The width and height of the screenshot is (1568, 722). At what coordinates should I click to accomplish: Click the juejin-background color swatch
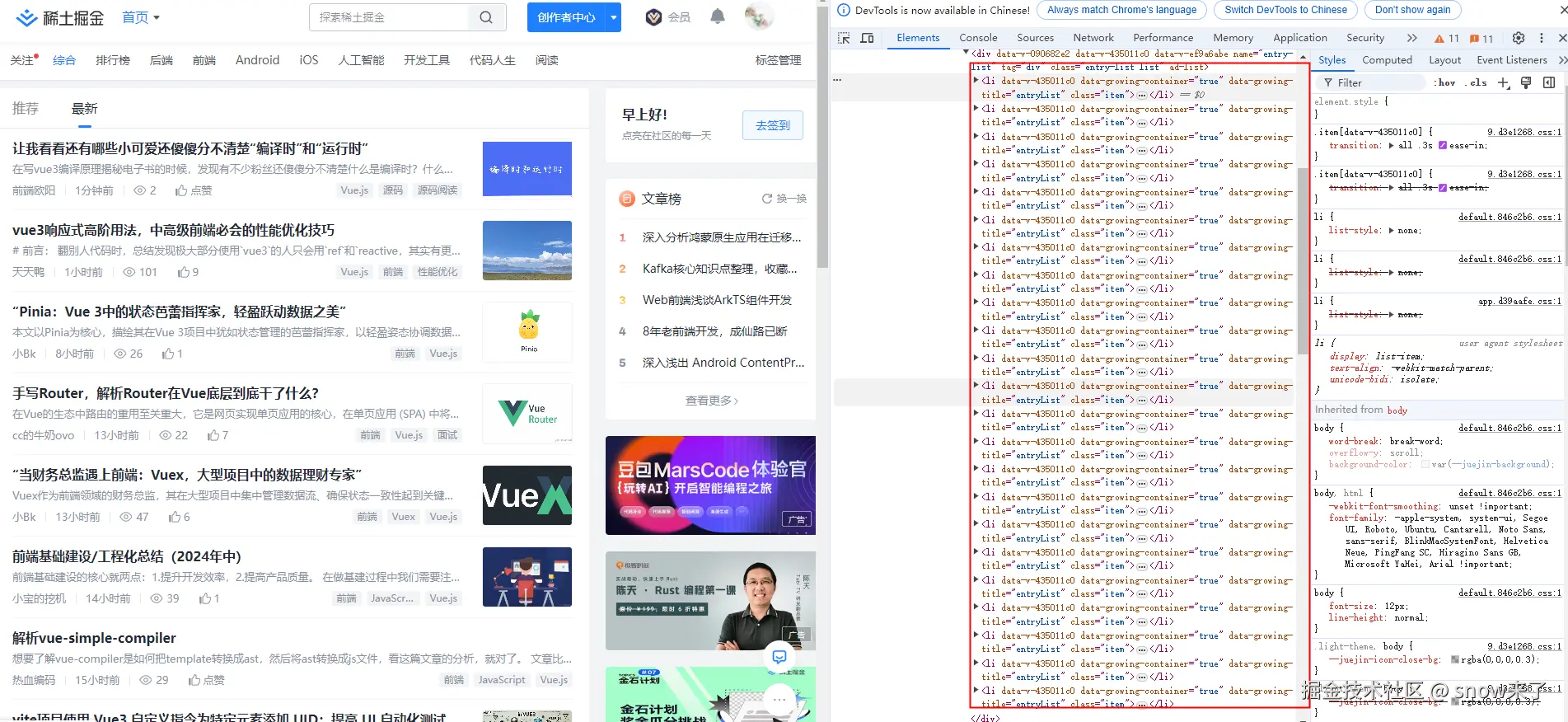[x=1425, y=464]
